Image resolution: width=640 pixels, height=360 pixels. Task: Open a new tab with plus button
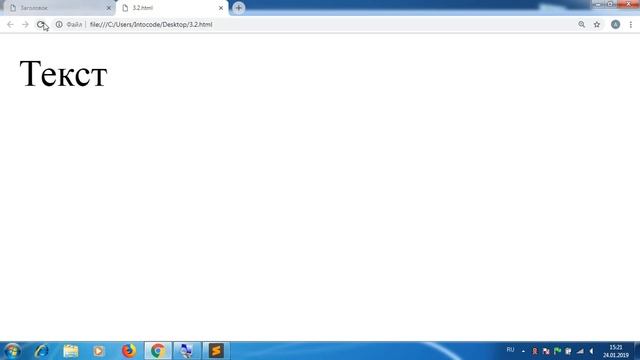tap(238, 8)
